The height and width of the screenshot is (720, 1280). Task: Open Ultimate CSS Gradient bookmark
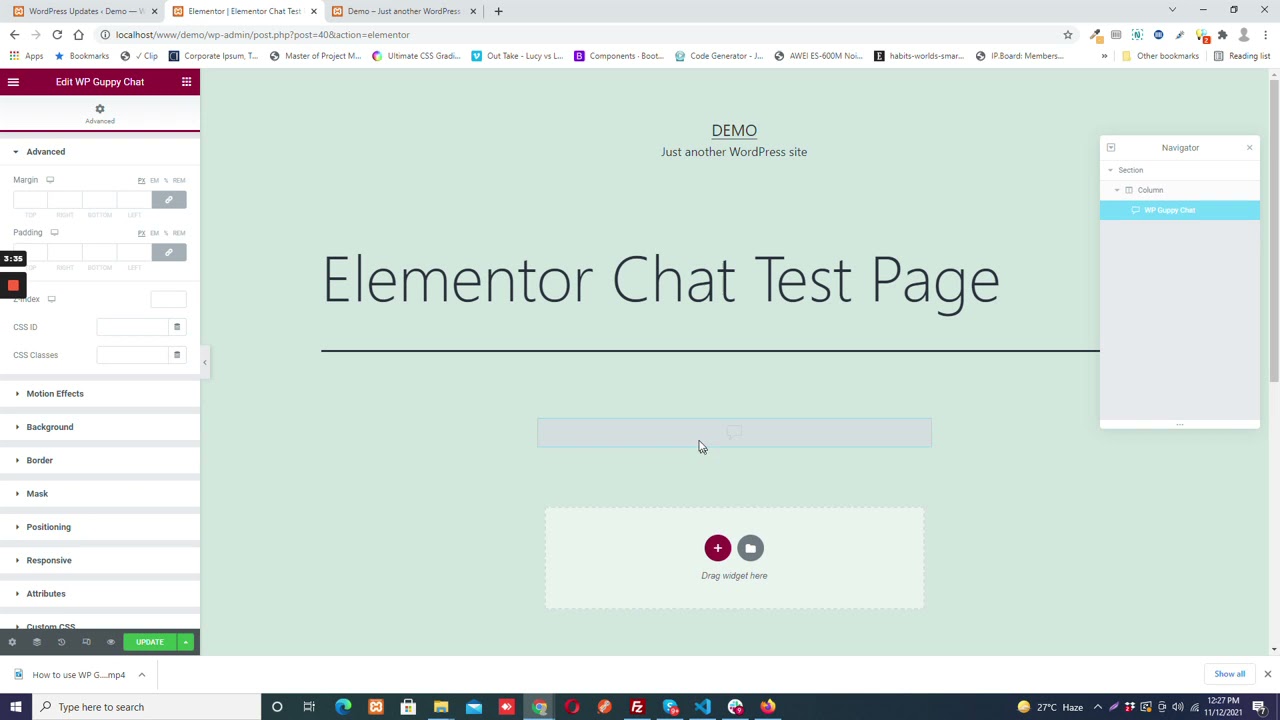click(x=415, y=56)
